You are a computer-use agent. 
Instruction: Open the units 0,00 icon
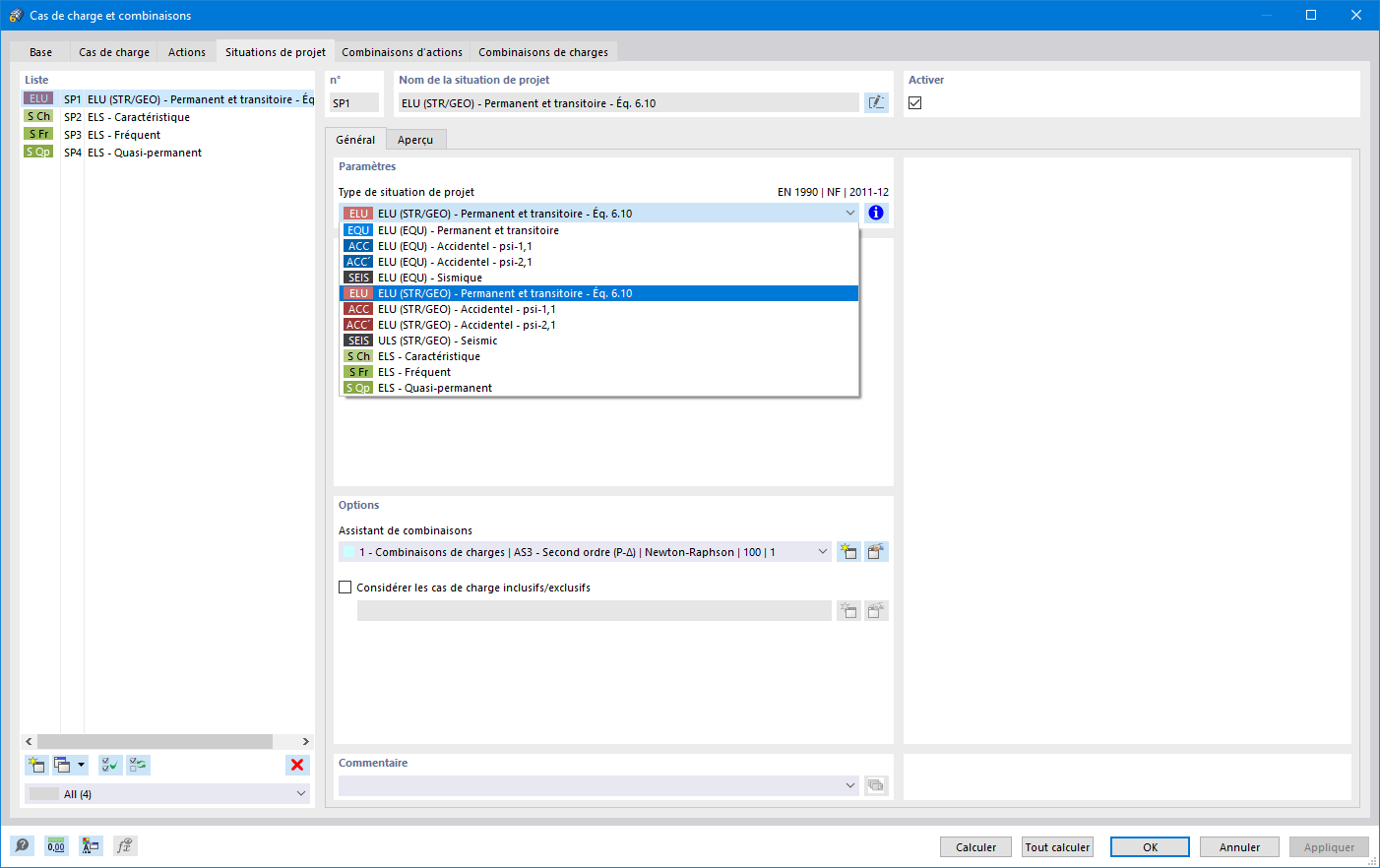point(56,845)
